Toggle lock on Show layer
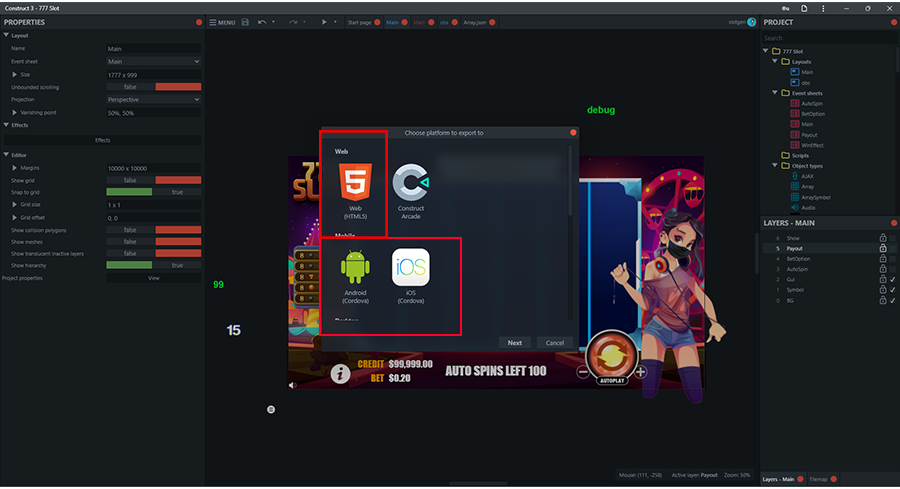 pyautogui.click(x=883, y=238)
